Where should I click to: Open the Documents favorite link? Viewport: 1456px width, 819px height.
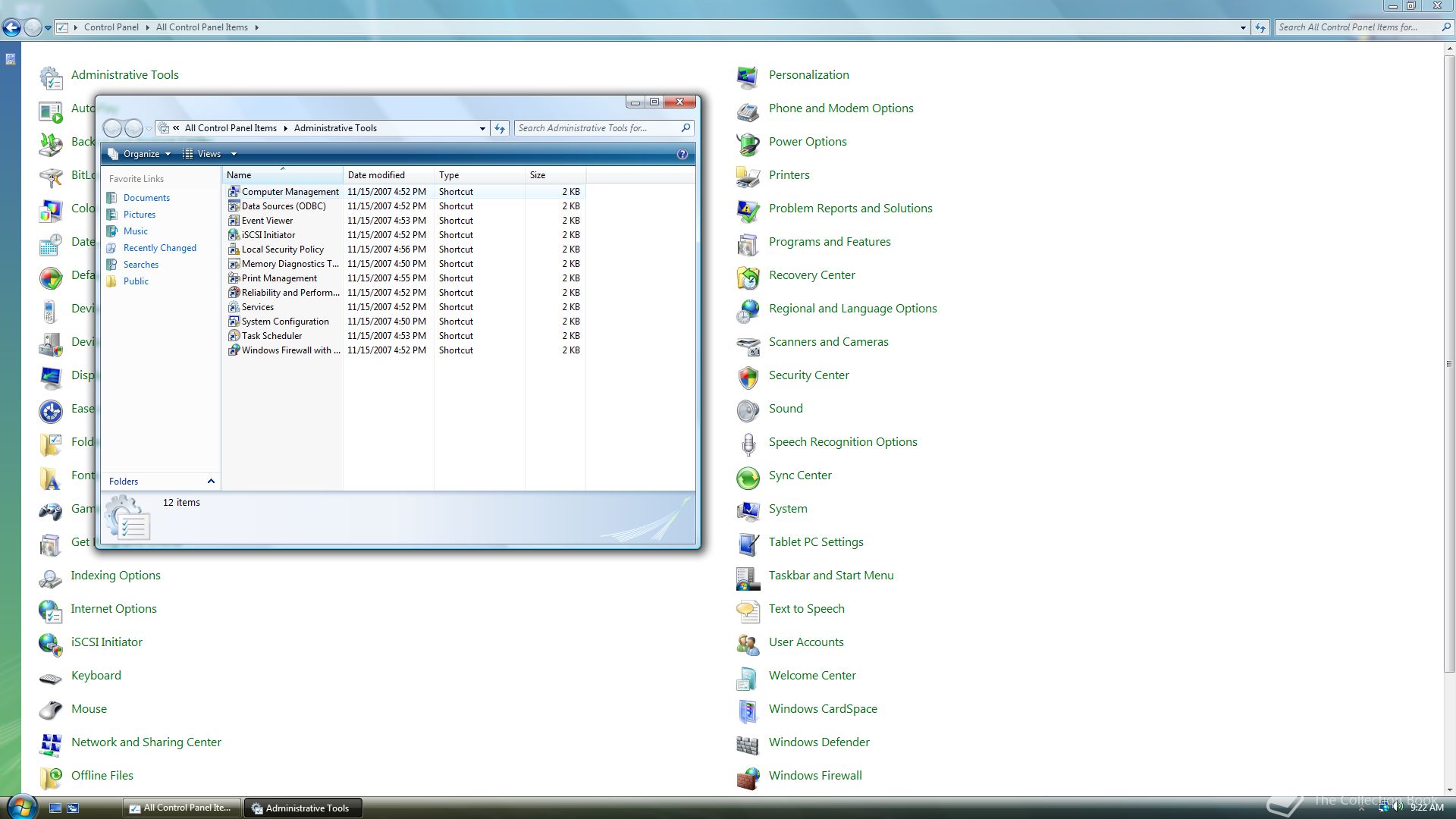coord(146,198)
